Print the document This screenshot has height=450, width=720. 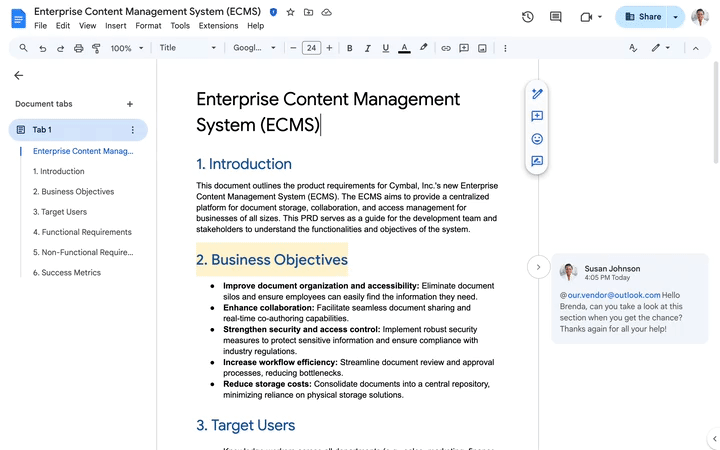79,48
